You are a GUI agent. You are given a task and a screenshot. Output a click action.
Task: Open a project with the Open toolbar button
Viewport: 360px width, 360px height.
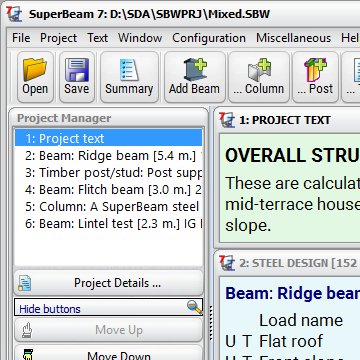35,77
